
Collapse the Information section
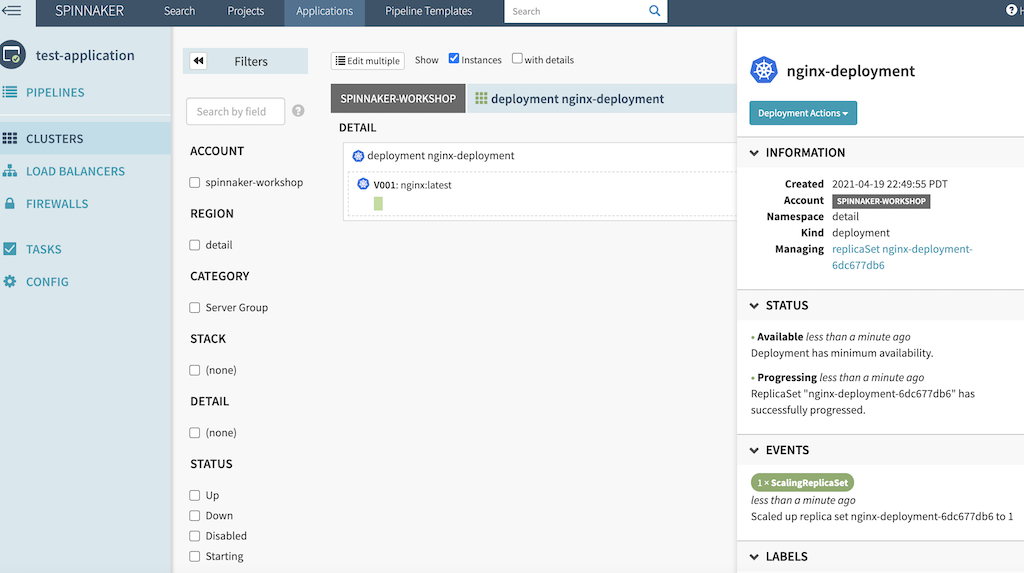pos(754,153)
